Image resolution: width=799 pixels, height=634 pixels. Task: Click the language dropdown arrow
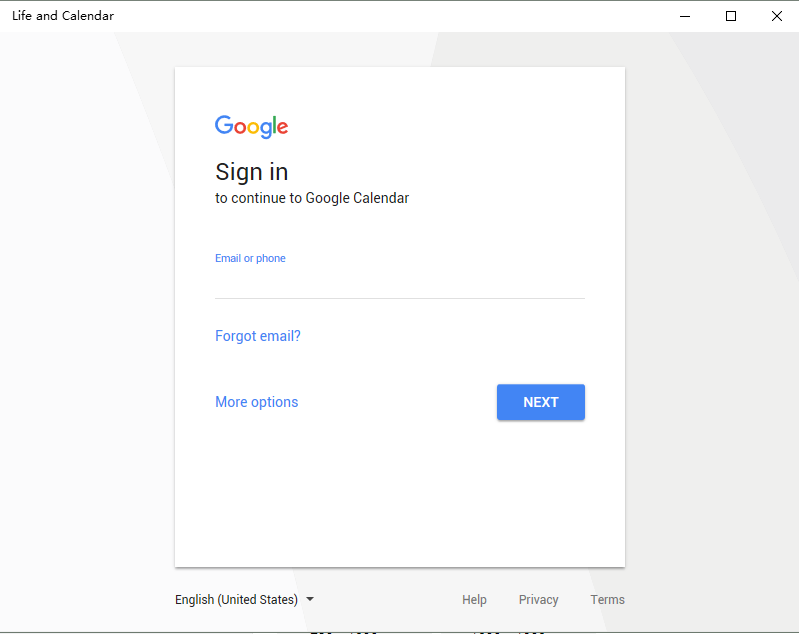[x=310, y=599]
